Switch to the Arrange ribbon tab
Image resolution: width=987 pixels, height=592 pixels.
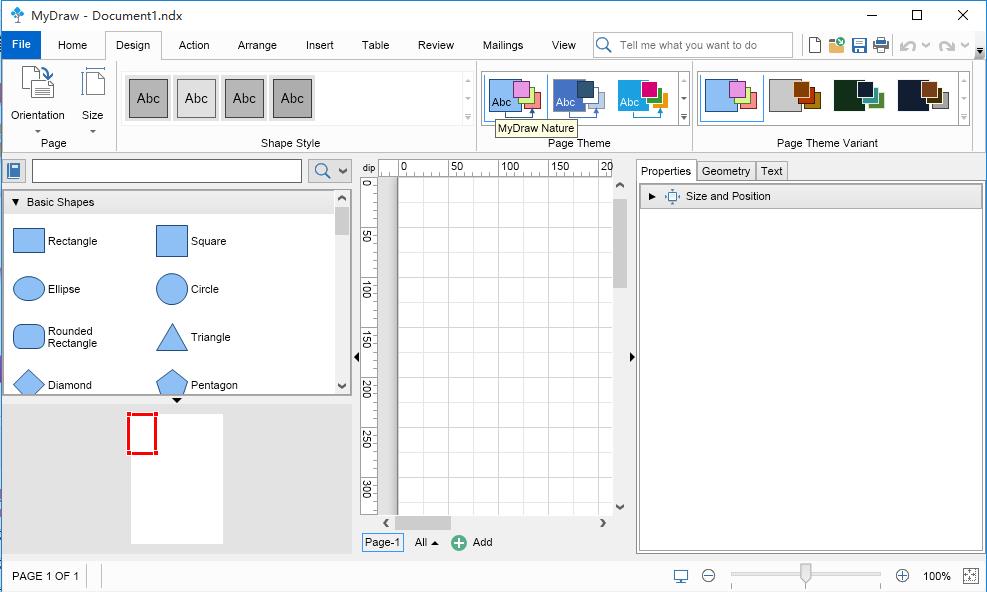pyautogui.click(x=257, y=45)
